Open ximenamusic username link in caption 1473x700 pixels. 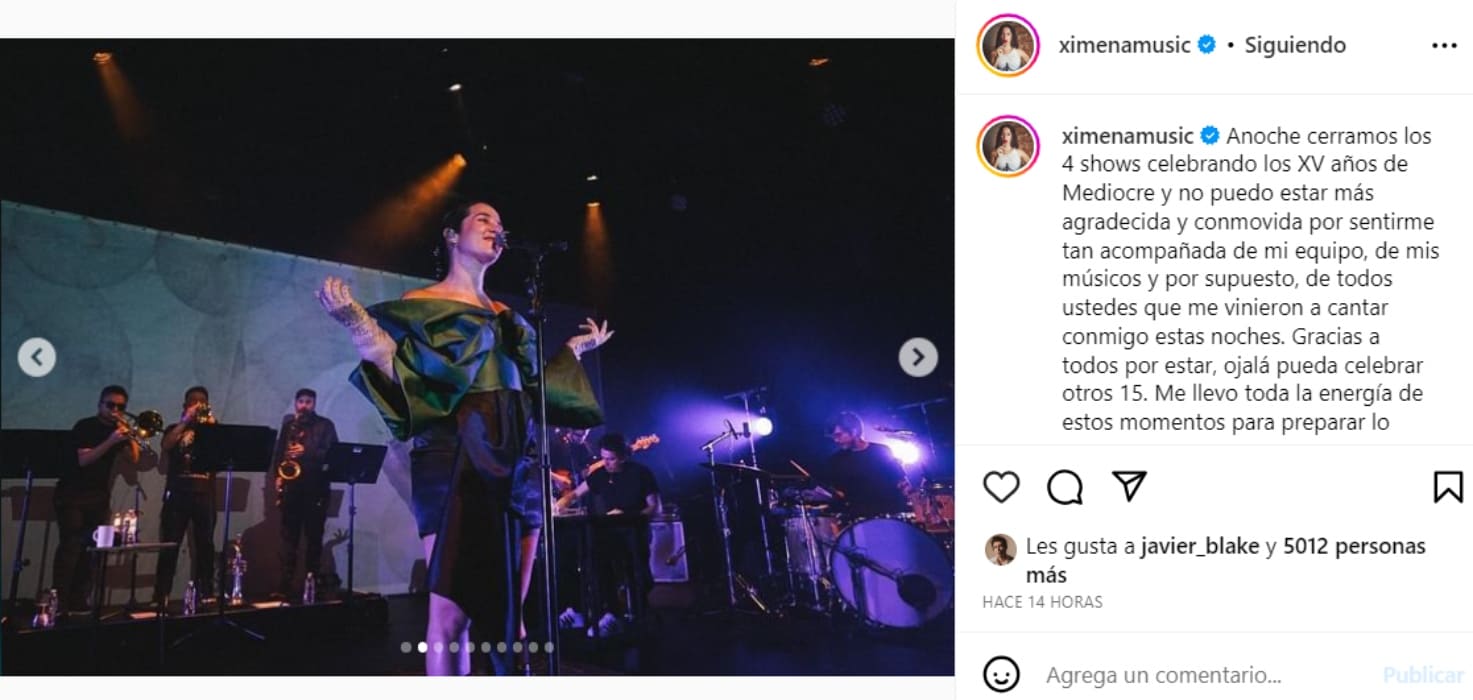tap(1127, 136)
